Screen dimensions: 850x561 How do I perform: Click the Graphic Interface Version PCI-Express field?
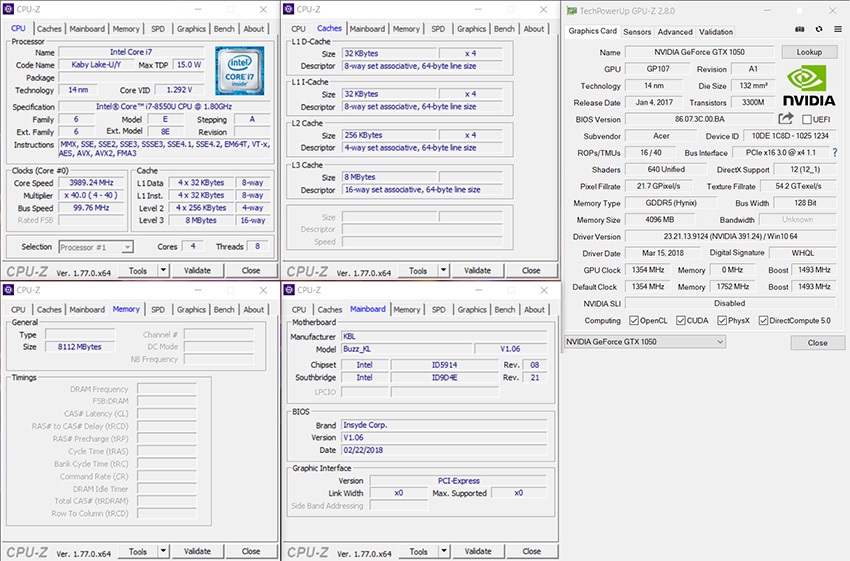click(458, 480)
